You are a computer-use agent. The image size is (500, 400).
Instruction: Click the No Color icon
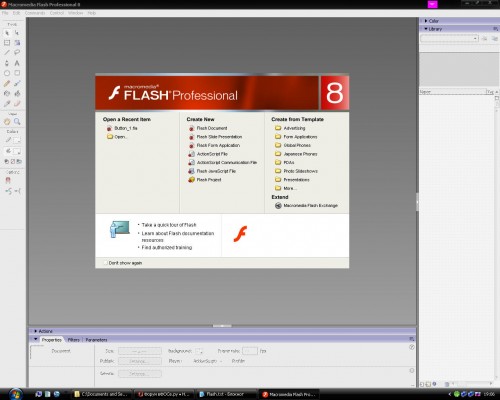(x=13, y=161)
